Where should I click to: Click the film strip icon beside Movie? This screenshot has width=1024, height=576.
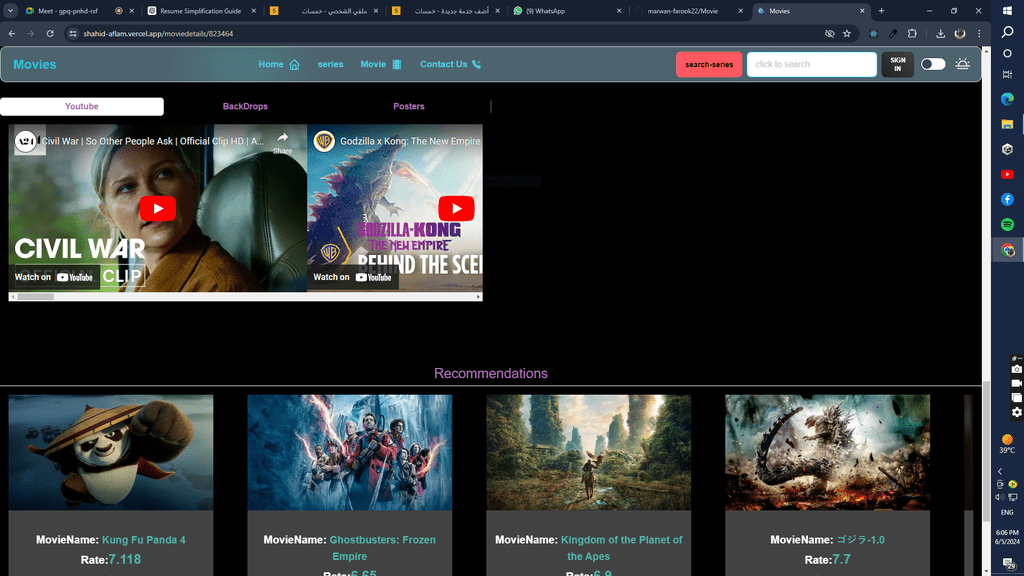coord(396,65)
